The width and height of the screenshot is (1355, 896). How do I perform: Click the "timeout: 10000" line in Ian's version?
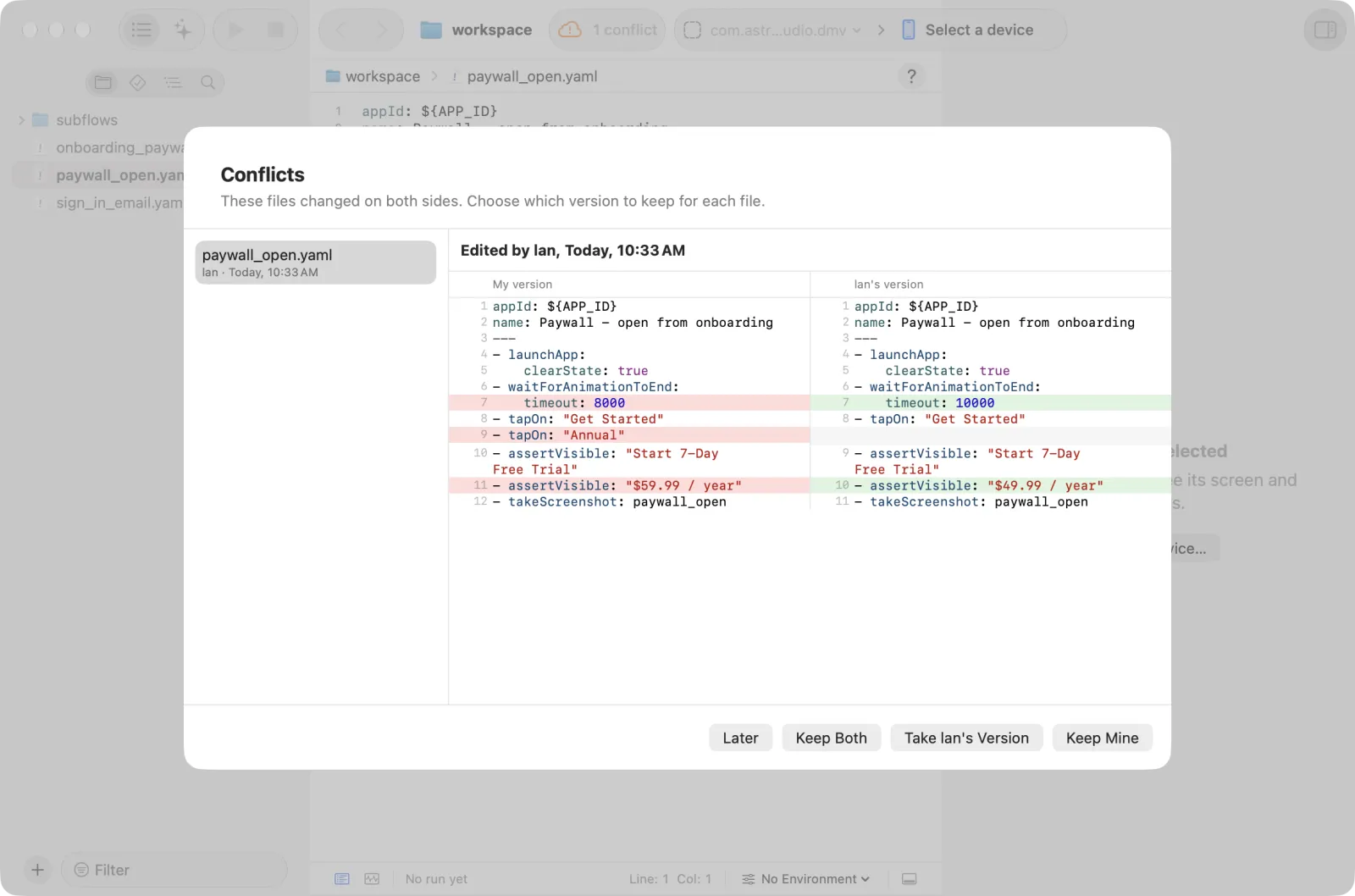coord(991,403)
